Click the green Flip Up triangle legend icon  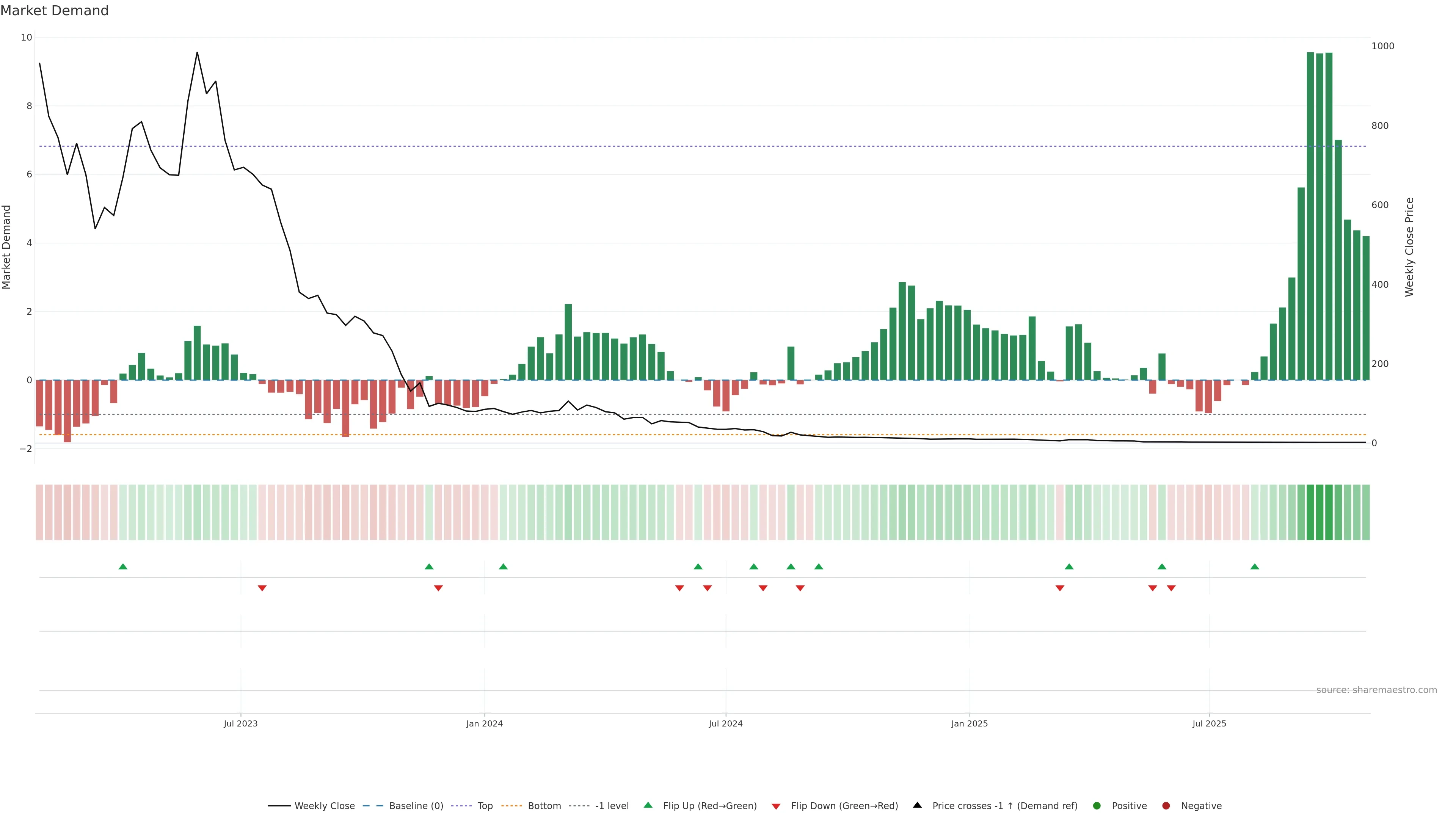pos(648,805)
